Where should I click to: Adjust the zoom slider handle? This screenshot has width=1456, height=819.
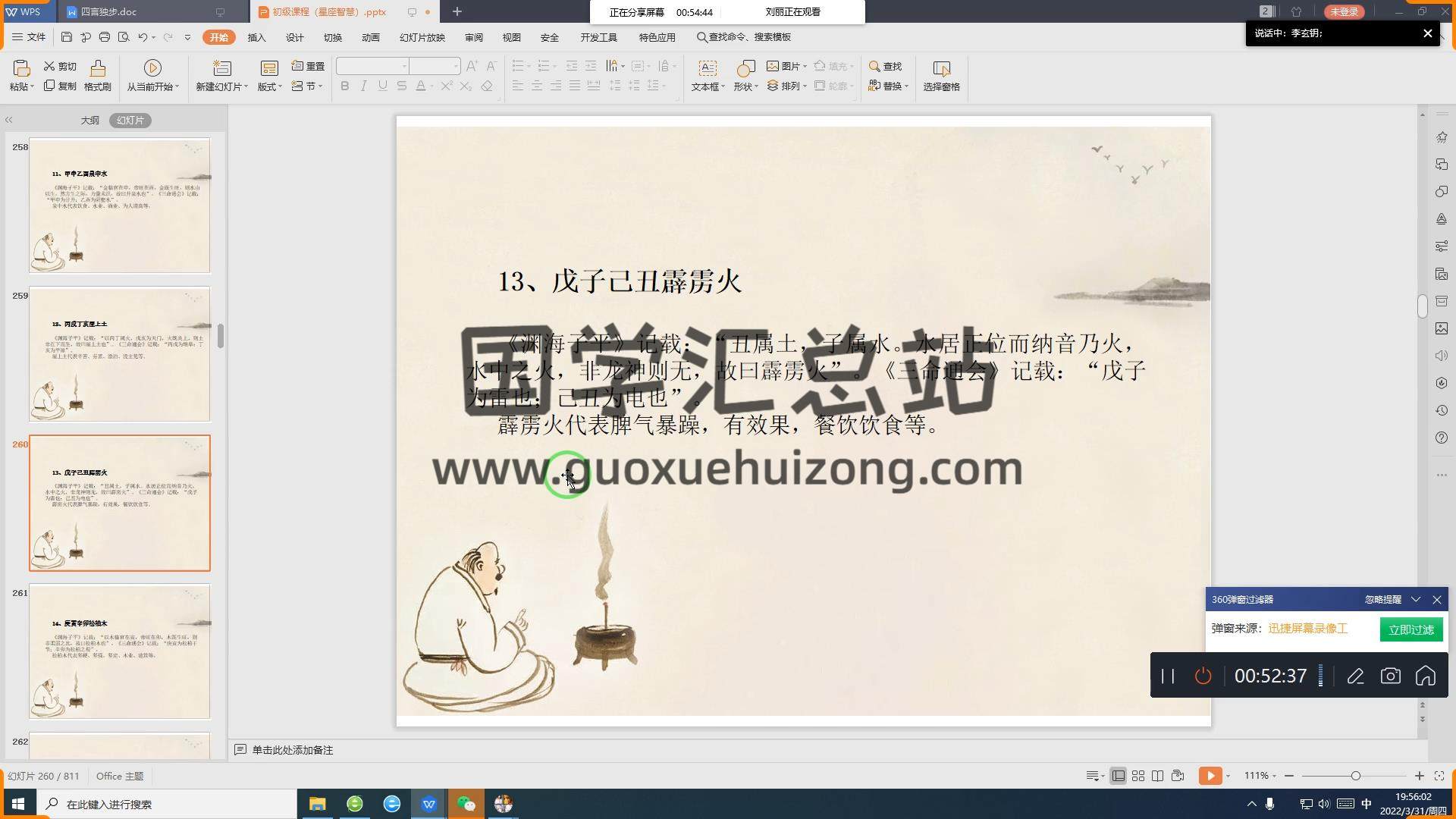coord(1355,776)
